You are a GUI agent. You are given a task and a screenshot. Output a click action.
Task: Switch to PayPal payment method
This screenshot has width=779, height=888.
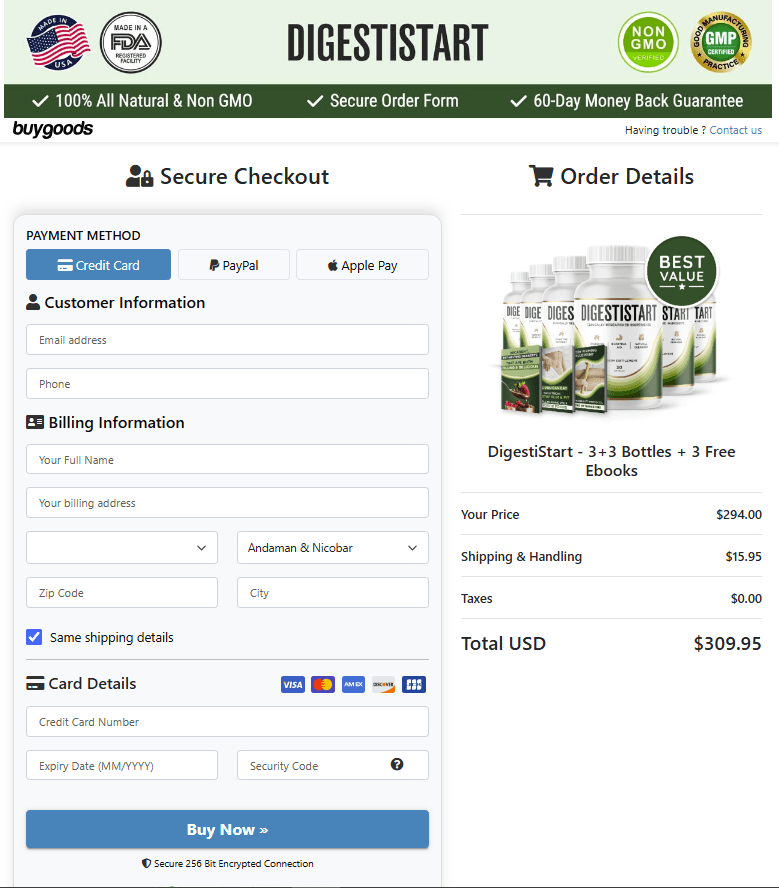234,265
